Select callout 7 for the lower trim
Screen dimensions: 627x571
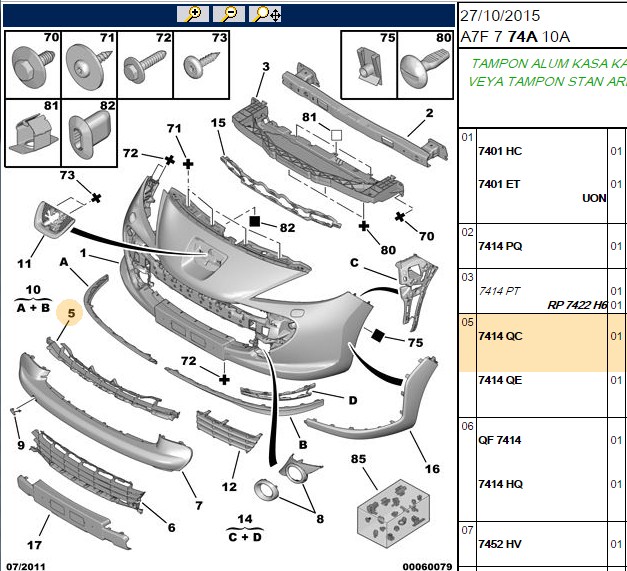tap(199, 505)
